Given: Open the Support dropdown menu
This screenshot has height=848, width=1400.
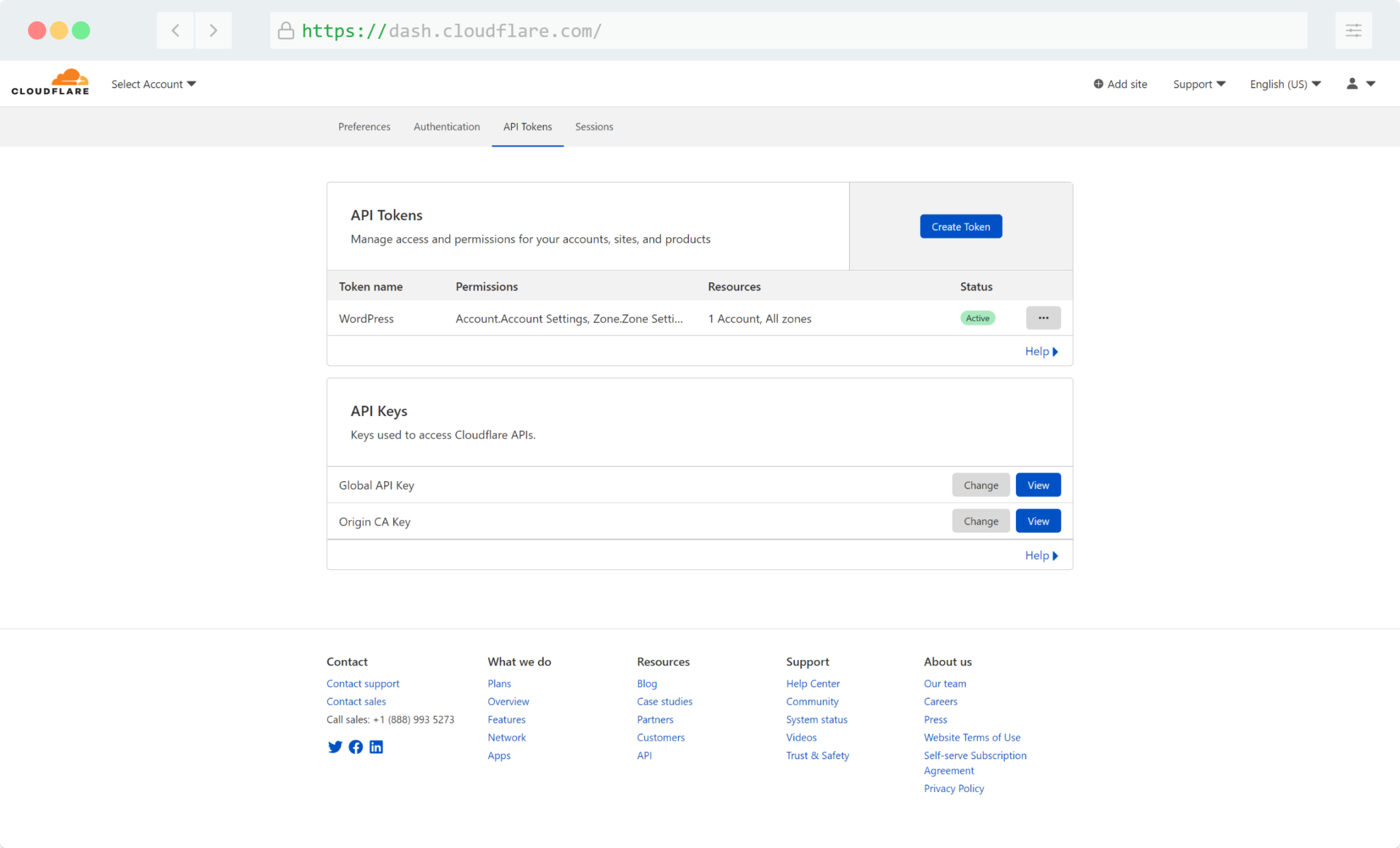Looking at the screenshot, I should (1199, 84).
